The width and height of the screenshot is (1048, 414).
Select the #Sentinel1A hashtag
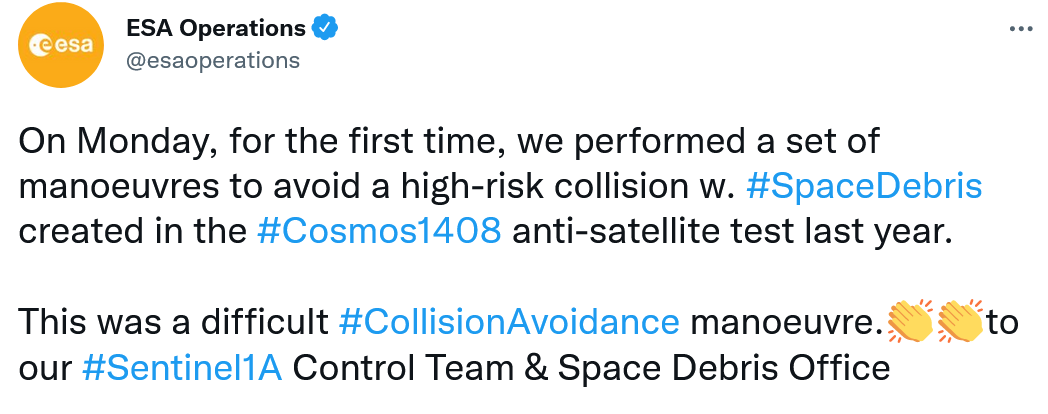[x=183, y=367]
